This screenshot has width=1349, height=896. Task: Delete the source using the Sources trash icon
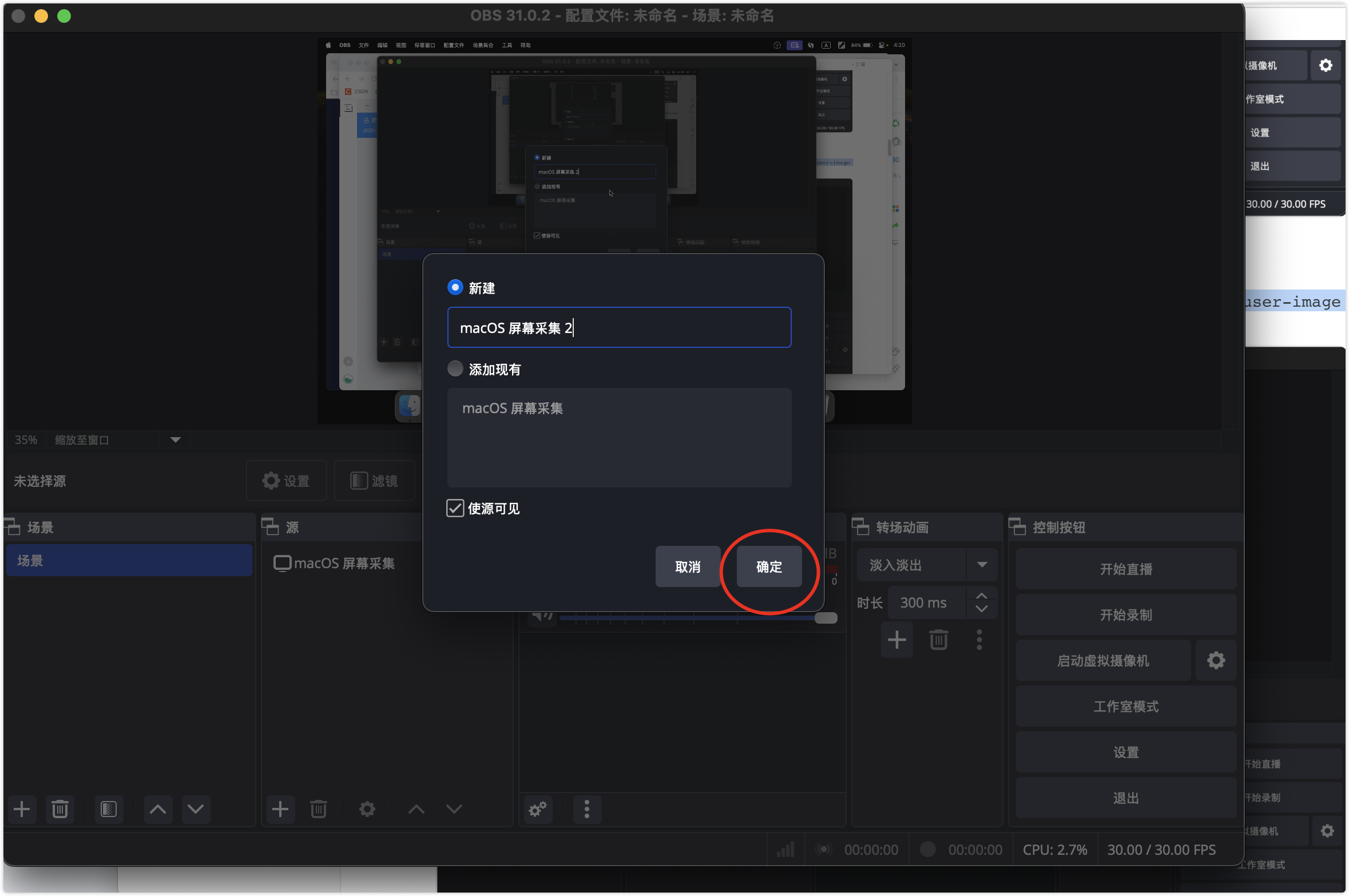pos(319,809)
